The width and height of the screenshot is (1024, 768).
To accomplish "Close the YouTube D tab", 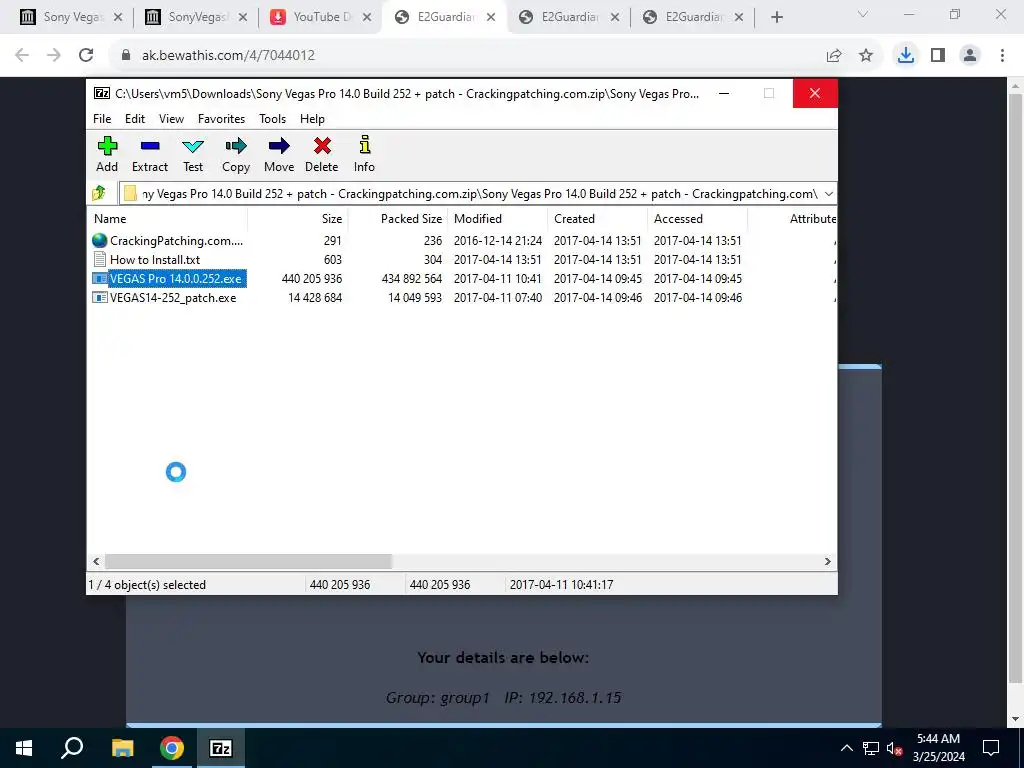I will (x=367, y=18).
